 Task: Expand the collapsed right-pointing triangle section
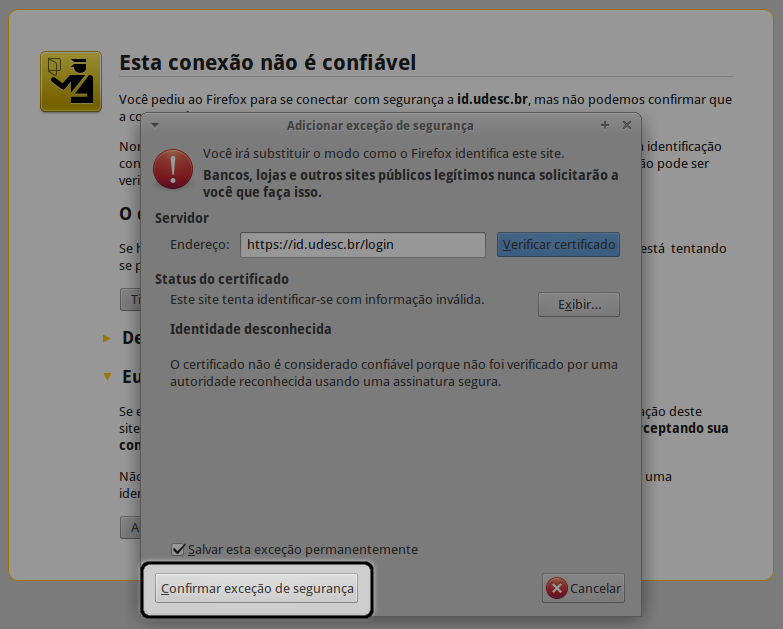pyautogui.click(x=107, y=338)
